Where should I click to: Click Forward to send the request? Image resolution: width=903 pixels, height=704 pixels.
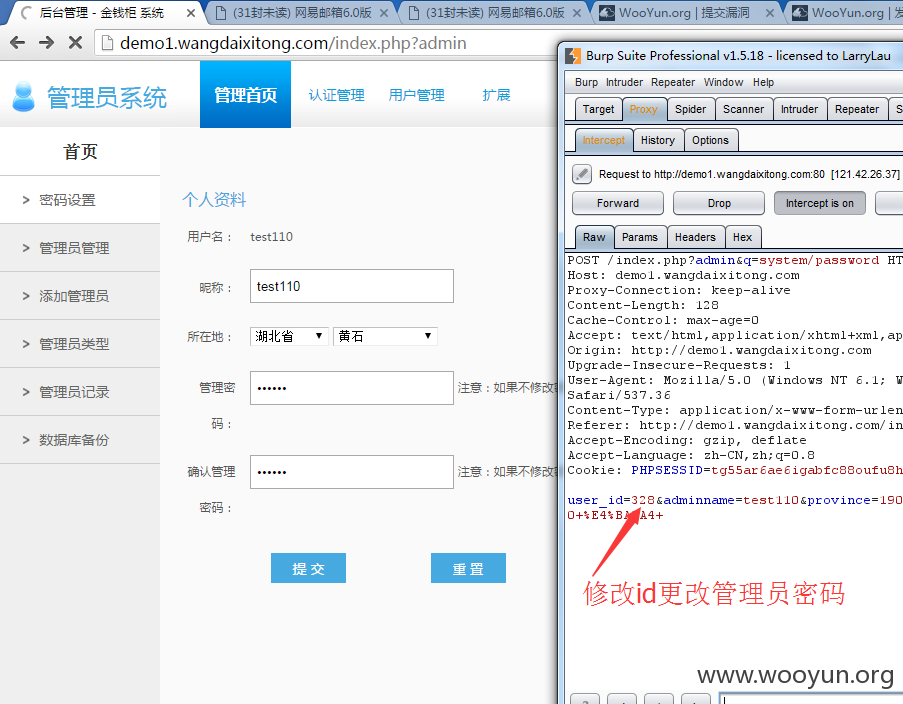[618, 203]
